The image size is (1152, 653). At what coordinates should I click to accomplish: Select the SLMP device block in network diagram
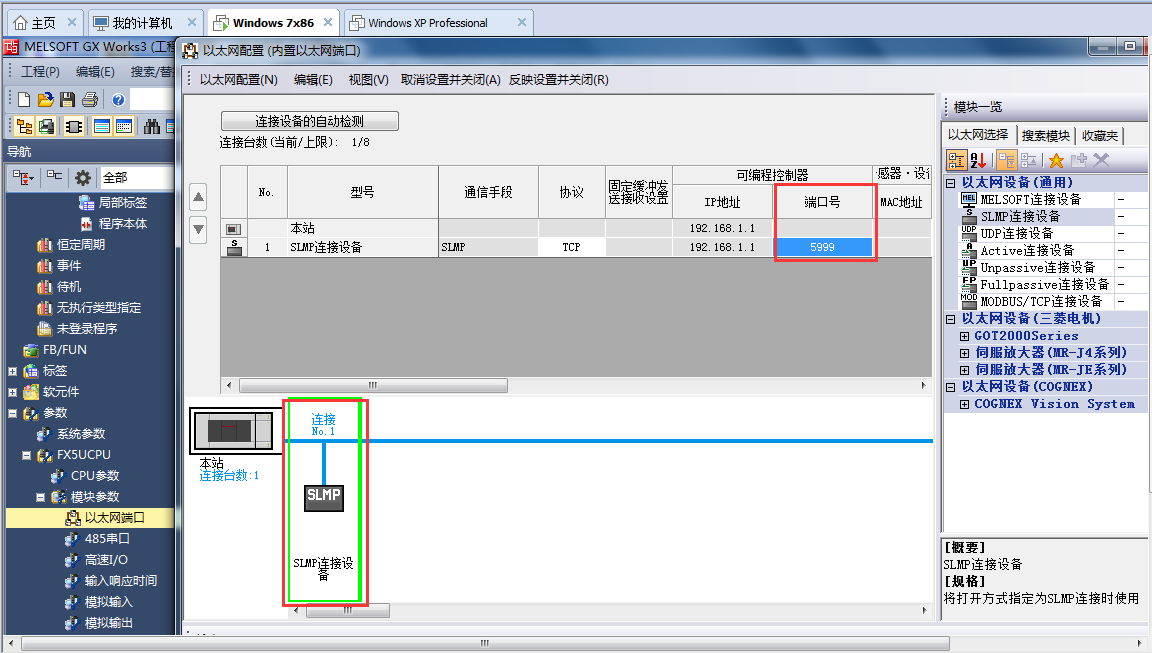tap(324, 497)
